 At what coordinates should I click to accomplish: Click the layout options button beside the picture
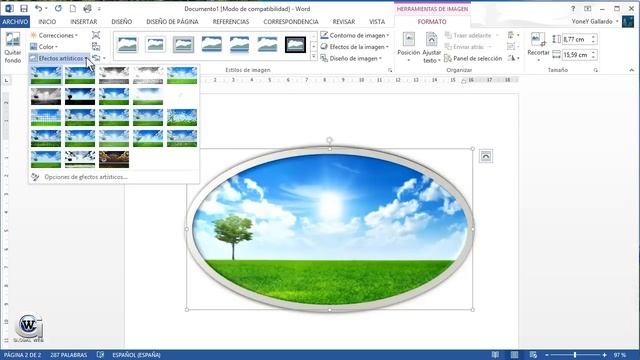486,156
